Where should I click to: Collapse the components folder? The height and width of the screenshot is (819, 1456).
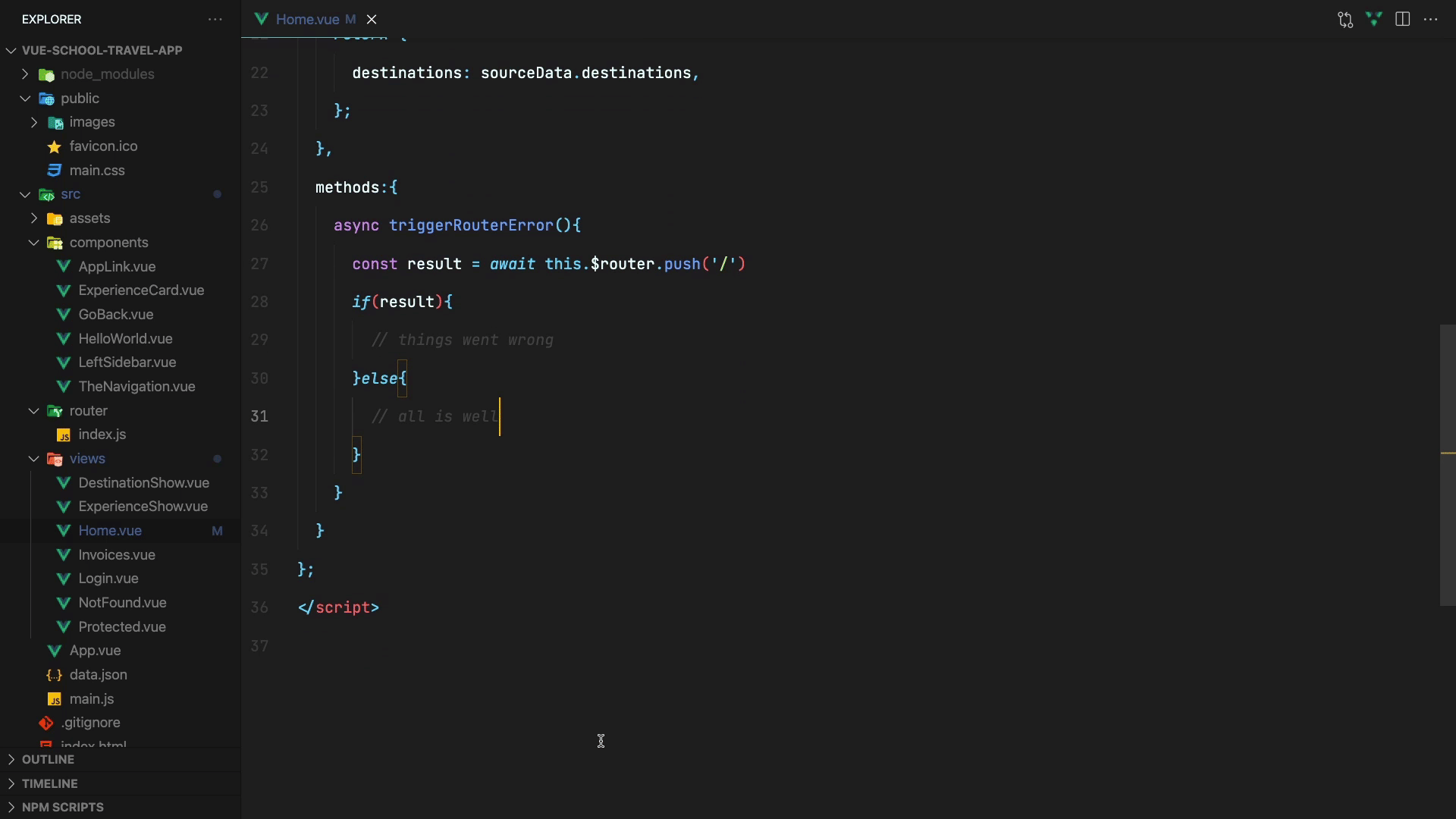pyautogui.click(x=34, y=243)
